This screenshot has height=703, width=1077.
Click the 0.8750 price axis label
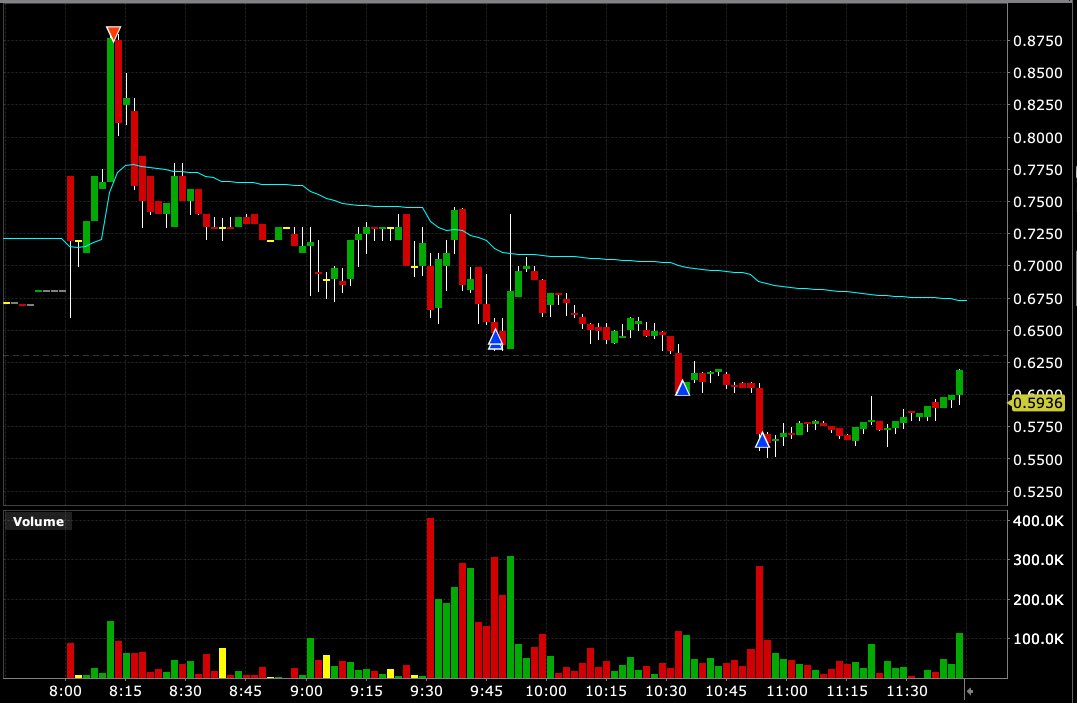pyautogui.click(x=1038, y=41)
